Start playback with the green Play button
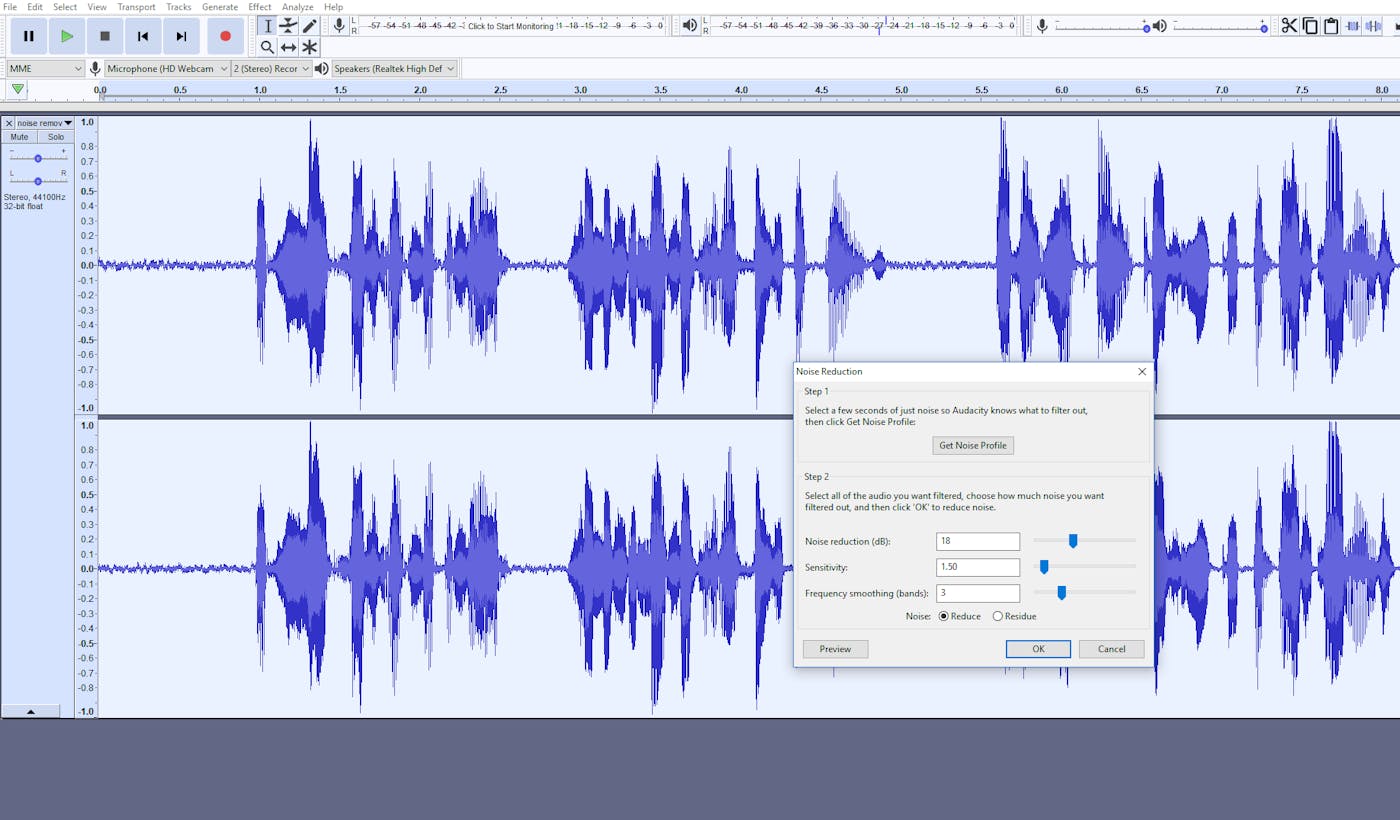Image resolution: width=1400 pixels, height=820 pixels. pyautogui.click(x=67, y=36)
